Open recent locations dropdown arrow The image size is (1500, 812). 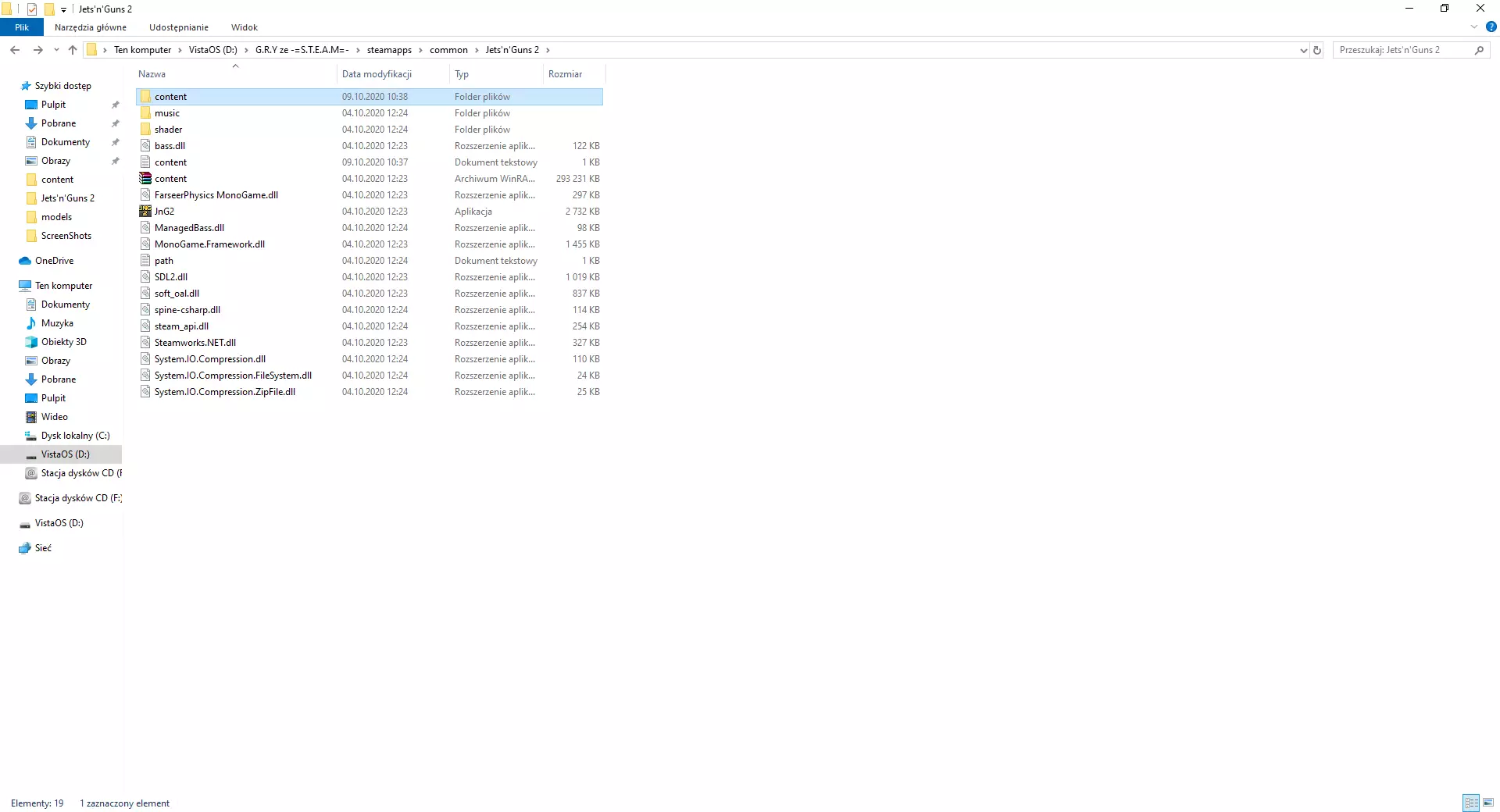point(56,50)
